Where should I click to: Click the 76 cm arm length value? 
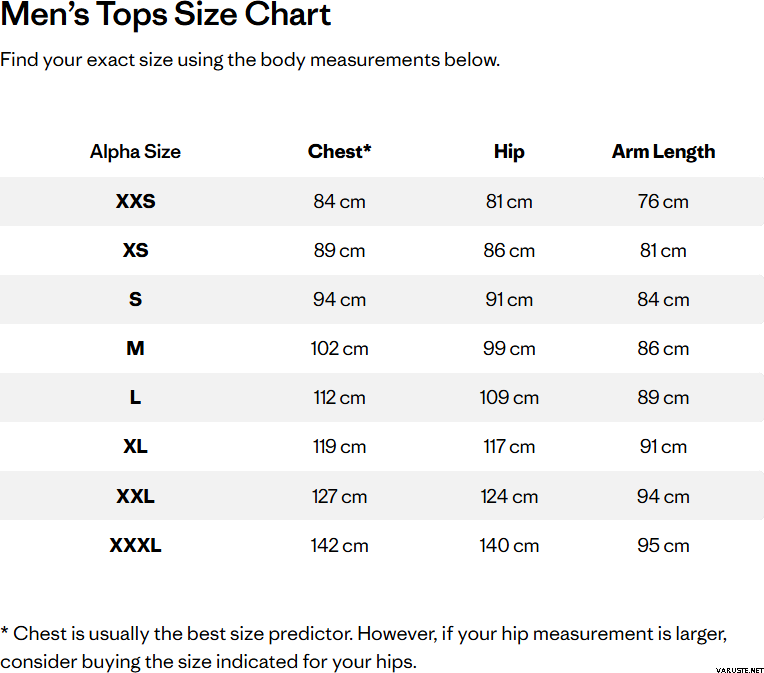[x=663, y=201]
